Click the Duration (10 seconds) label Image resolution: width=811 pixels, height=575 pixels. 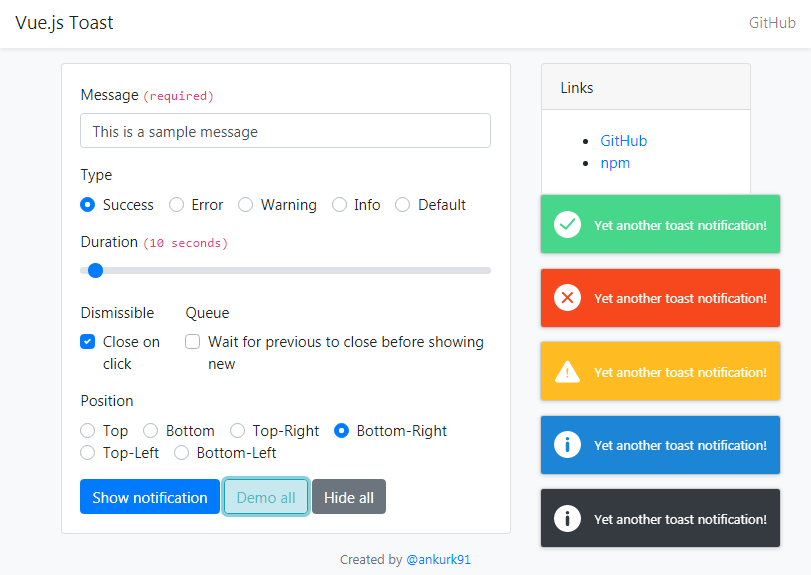pyautogui.click(x=154, y=242)
